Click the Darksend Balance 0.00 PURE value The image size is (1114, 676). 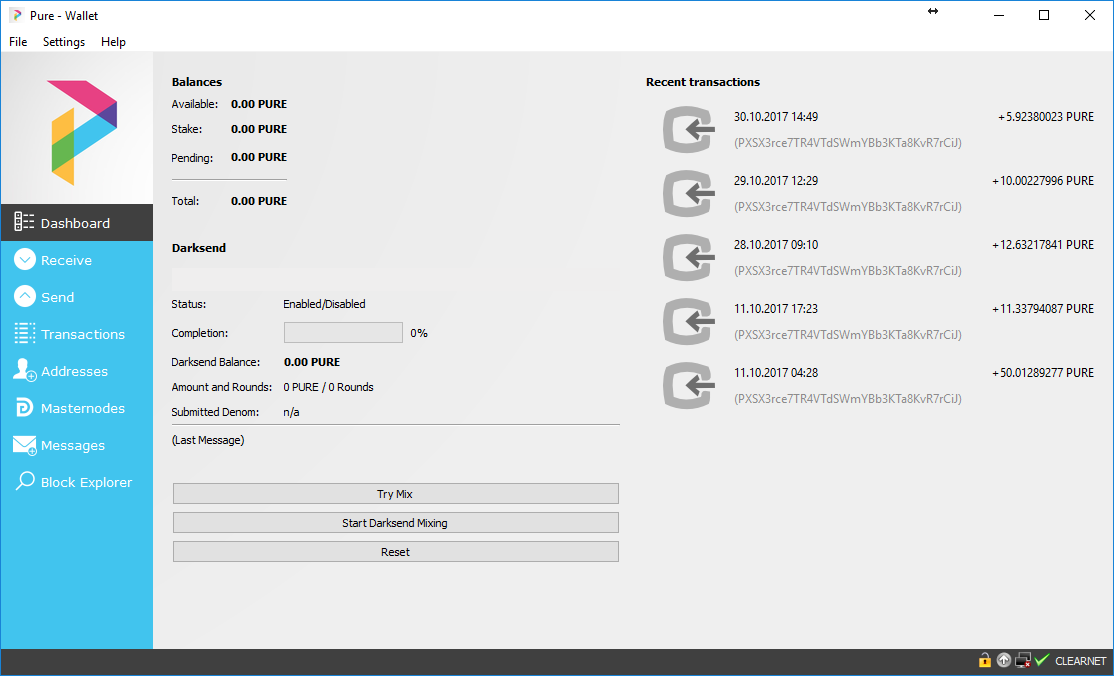tap(312, 362)
